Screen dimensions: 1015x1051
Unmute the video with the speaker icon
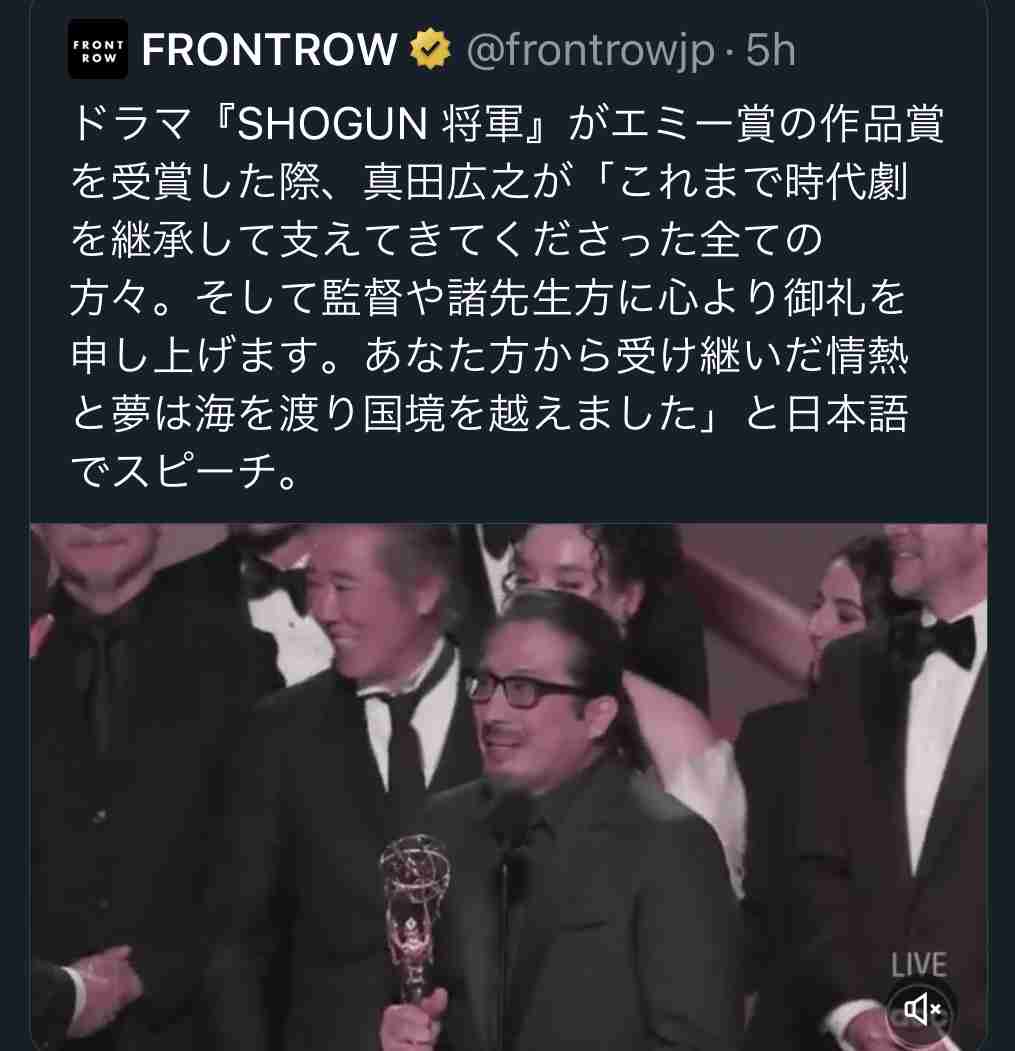(922, 1009)
